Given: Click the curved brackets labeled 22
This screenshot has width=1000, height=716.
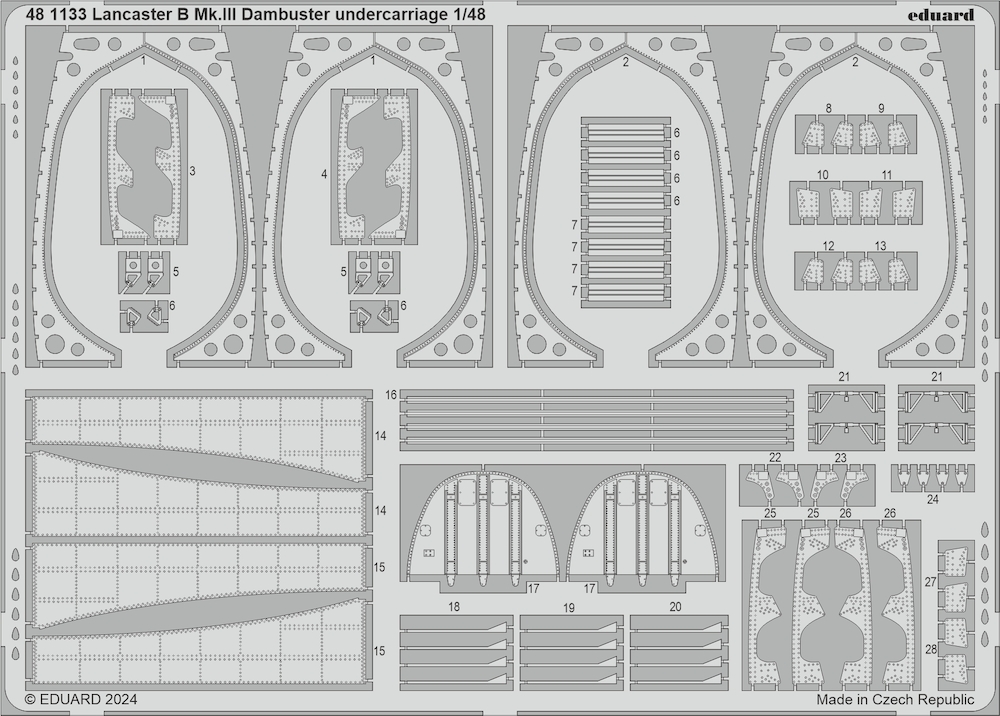Looking at the screenshot, I should point(775,486).
